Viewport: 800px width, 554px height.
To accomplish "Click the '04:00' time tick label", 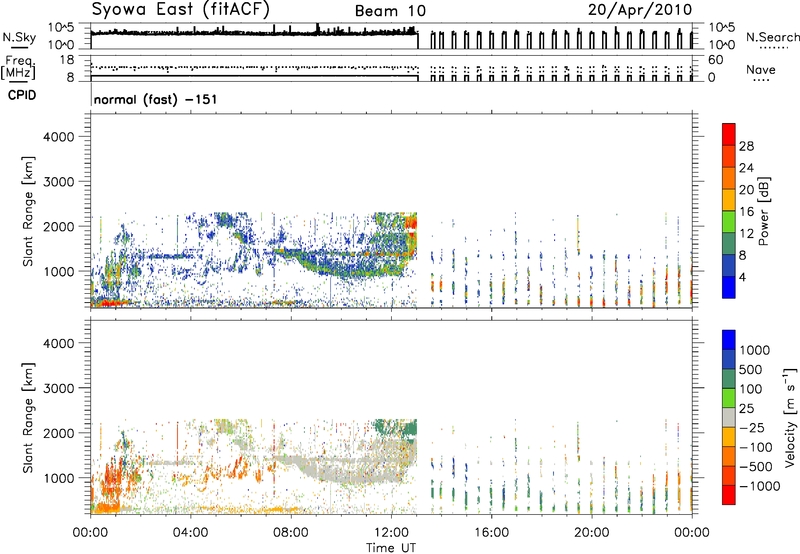I will click(x=191, y=533).
